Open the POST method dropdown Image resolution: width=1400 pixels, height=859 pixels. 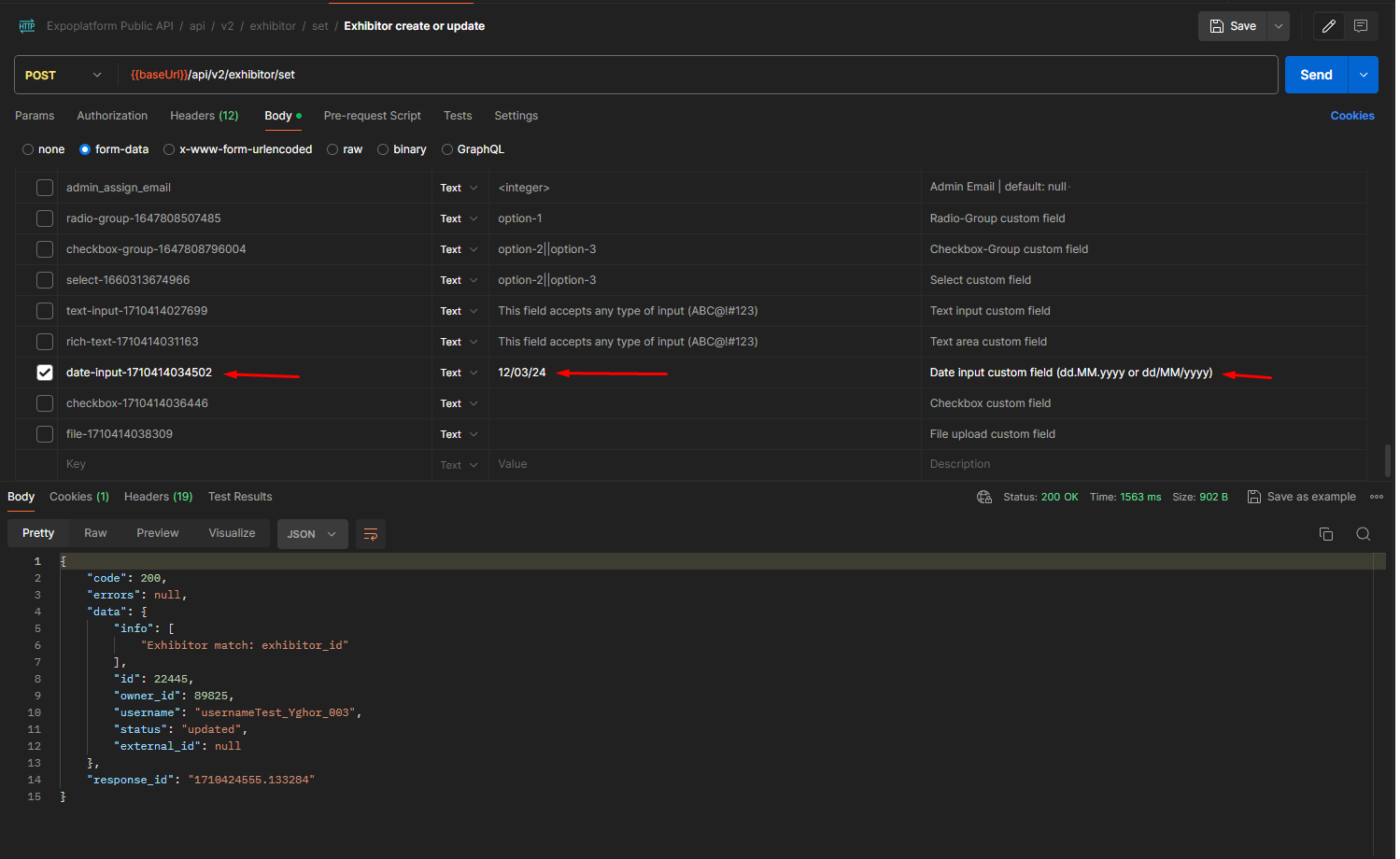point(63,74)
